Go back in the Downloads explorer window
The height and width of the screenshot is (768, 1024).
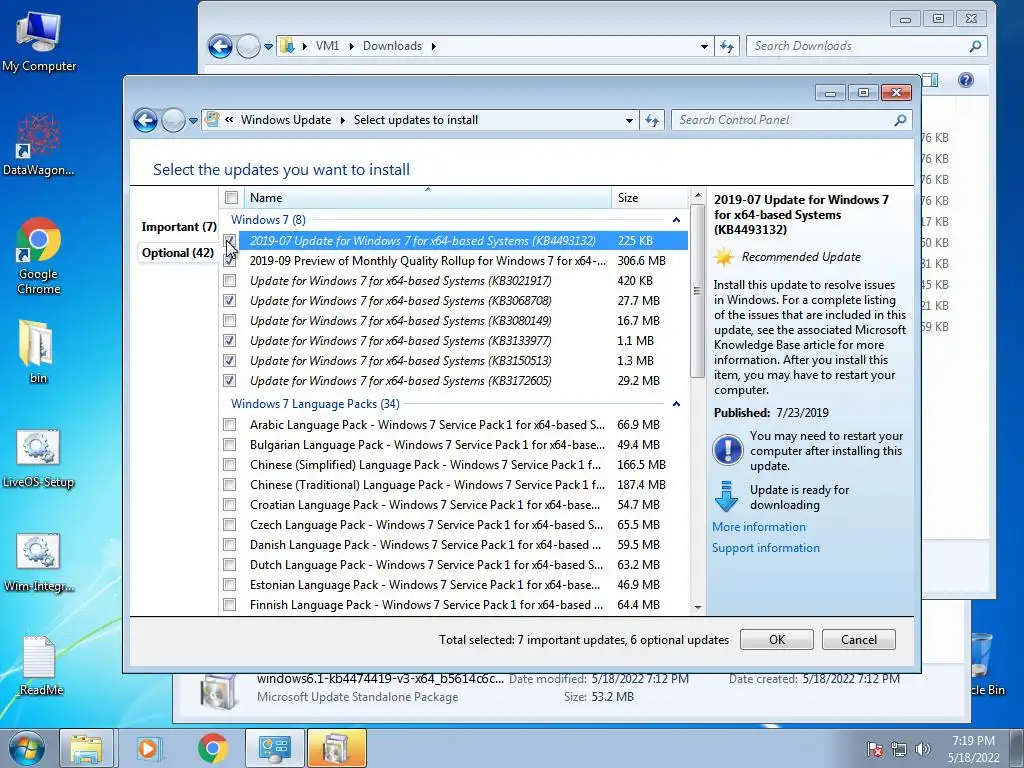tap(220, 46)
